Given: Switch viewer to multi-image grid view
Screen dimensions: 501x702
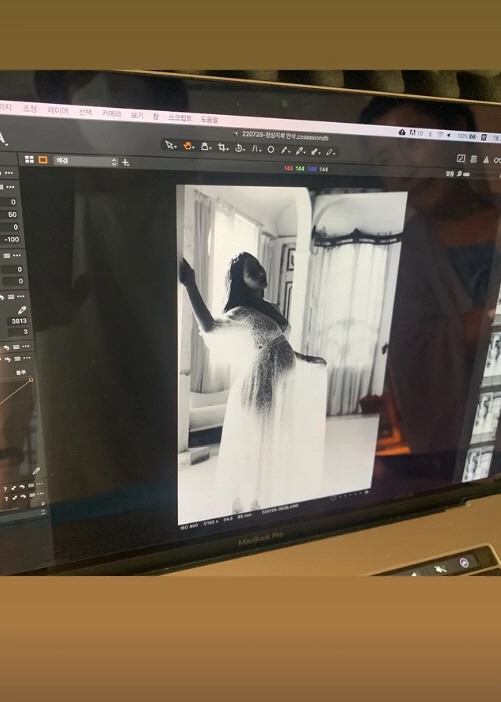Looking at the screenshot, I should tap(29, 159).
